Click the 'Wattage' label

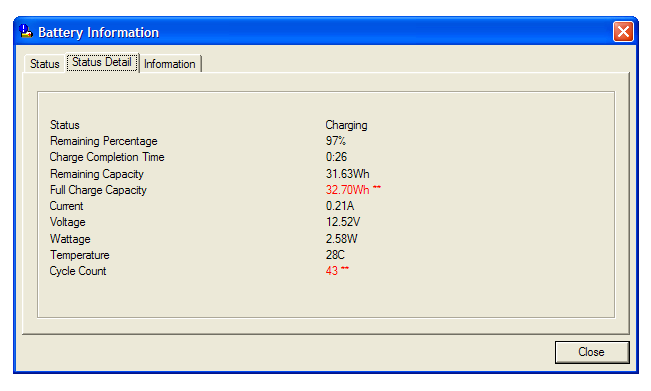[70, 239]
